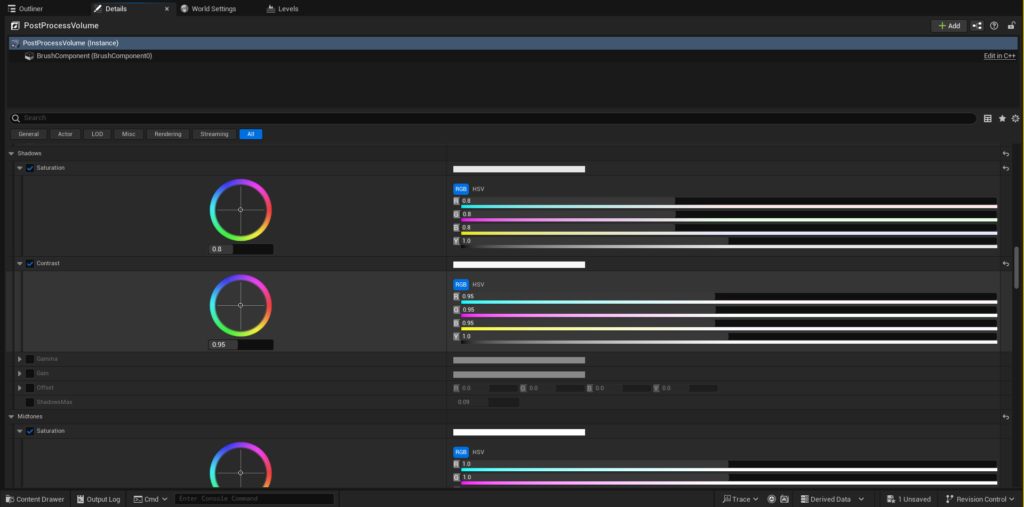Expand the Gain property
The height and width of the screenshot is (507, 1024).
coord(20,374)
